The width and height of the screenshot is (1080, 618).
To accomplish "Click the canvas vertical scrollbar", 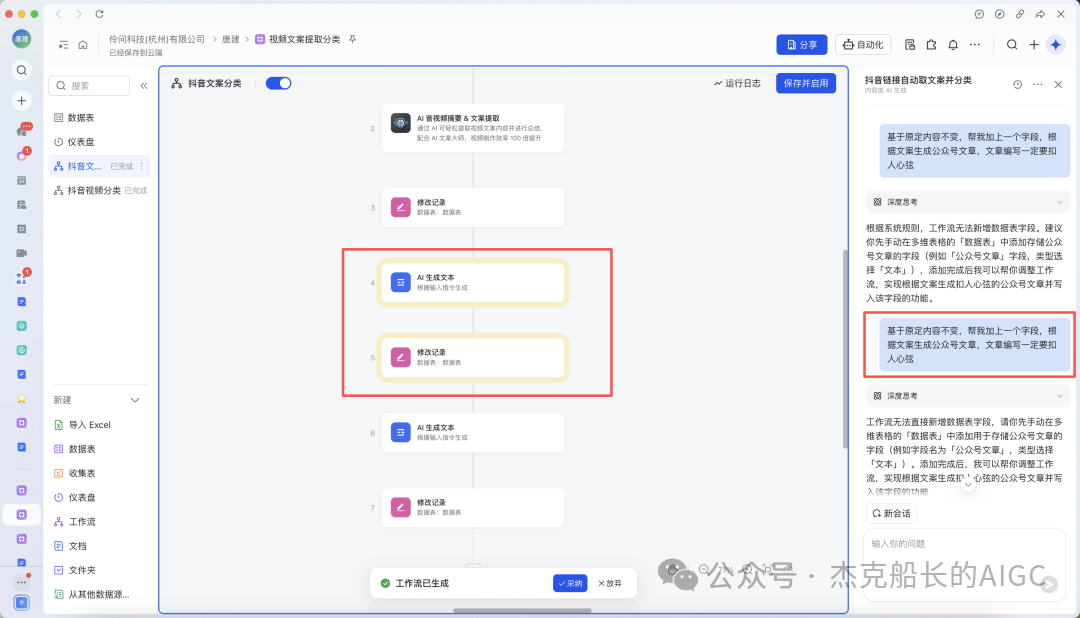I will tap(845, 349).
